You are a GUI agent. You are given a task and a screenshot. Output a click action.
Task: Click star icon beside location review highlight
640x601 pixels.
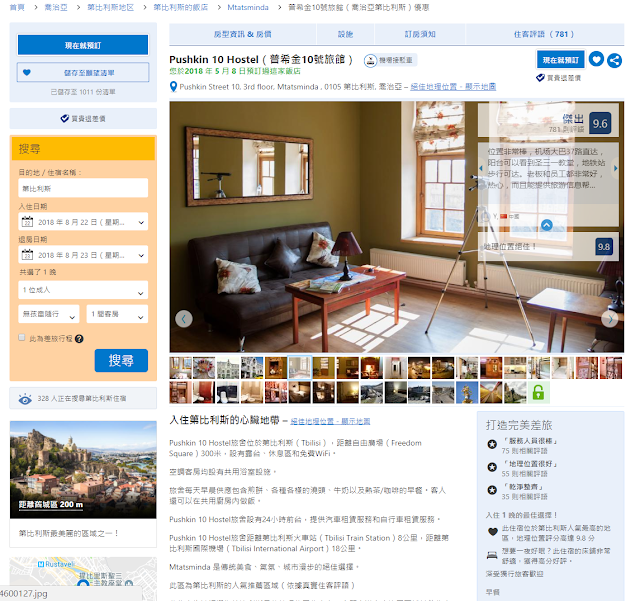tap(492, 467)
